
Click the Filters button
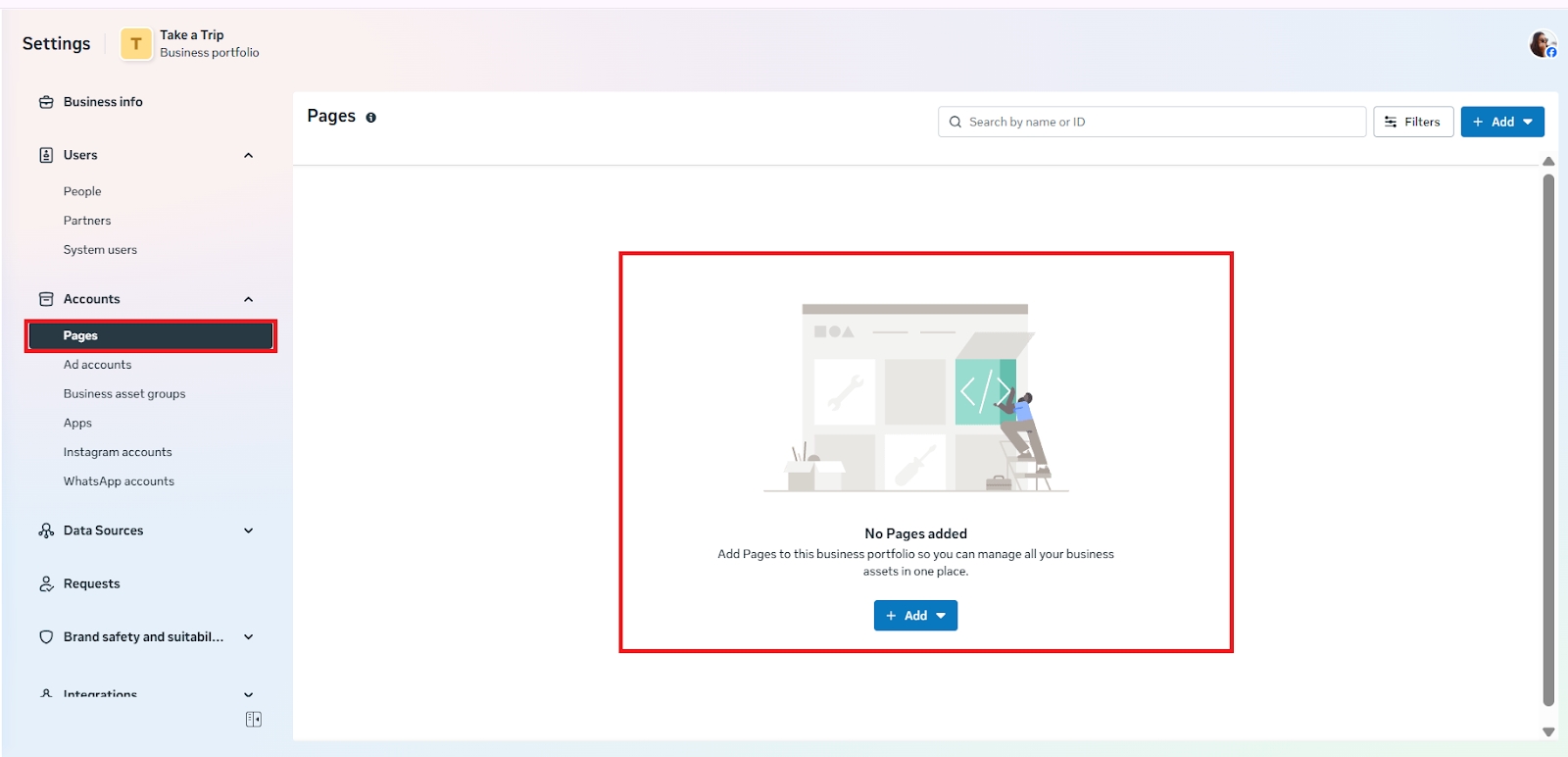pos(1412,122)
